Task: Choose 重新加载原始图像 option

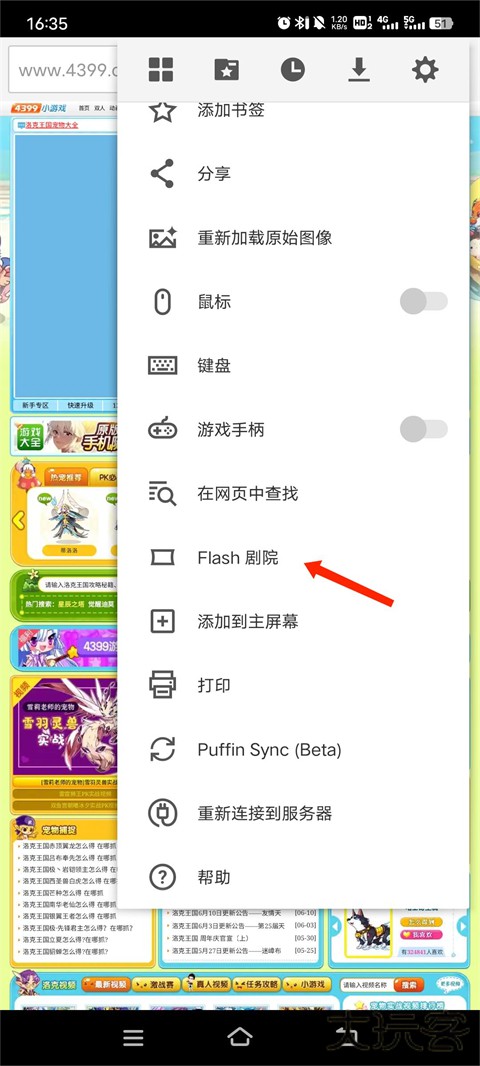Action: pyautogui.click(x=293, y=238)
